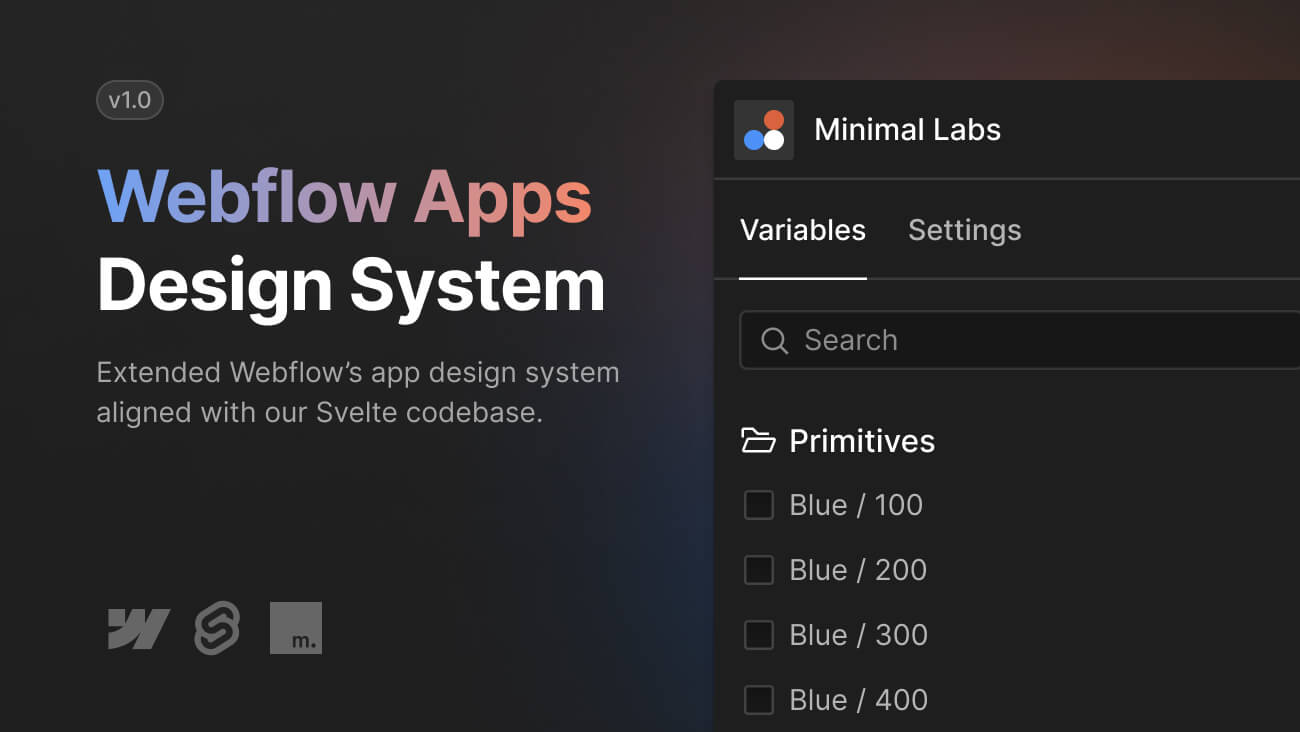Check the Blue / 100 checkbox
Image resolution: width=1300 pixels, height=732 pixels.
tap(758, 505)
